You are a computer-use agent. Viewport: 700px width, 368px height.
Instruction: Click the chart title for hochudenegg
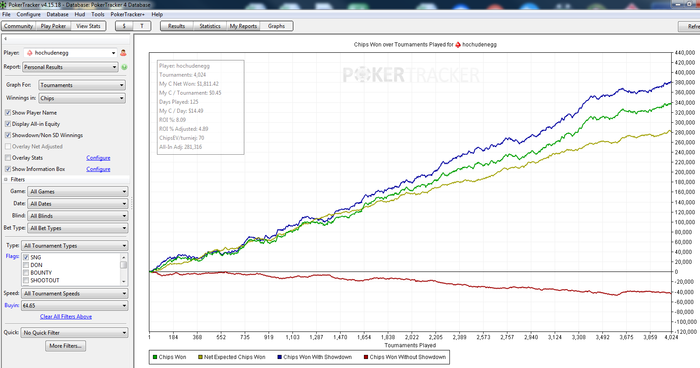click(425, 45)
